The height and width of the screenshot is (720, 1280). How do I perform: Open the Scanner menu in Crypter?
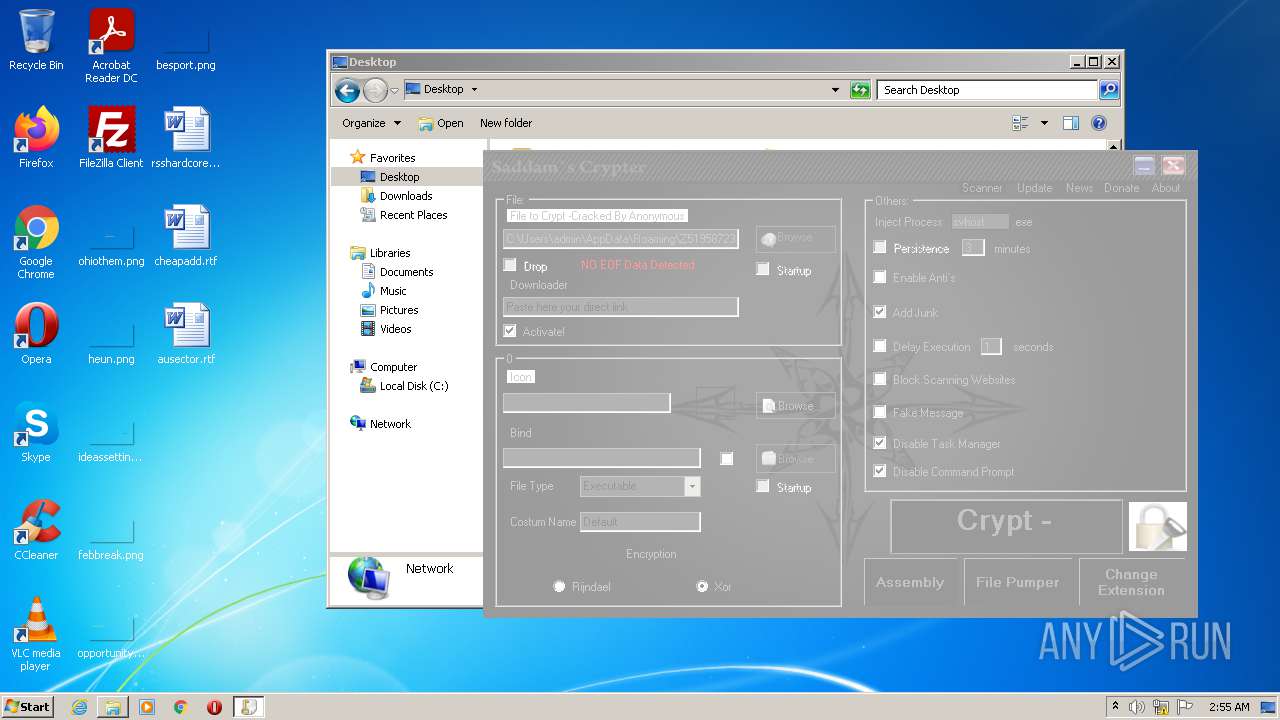[982, 188]
